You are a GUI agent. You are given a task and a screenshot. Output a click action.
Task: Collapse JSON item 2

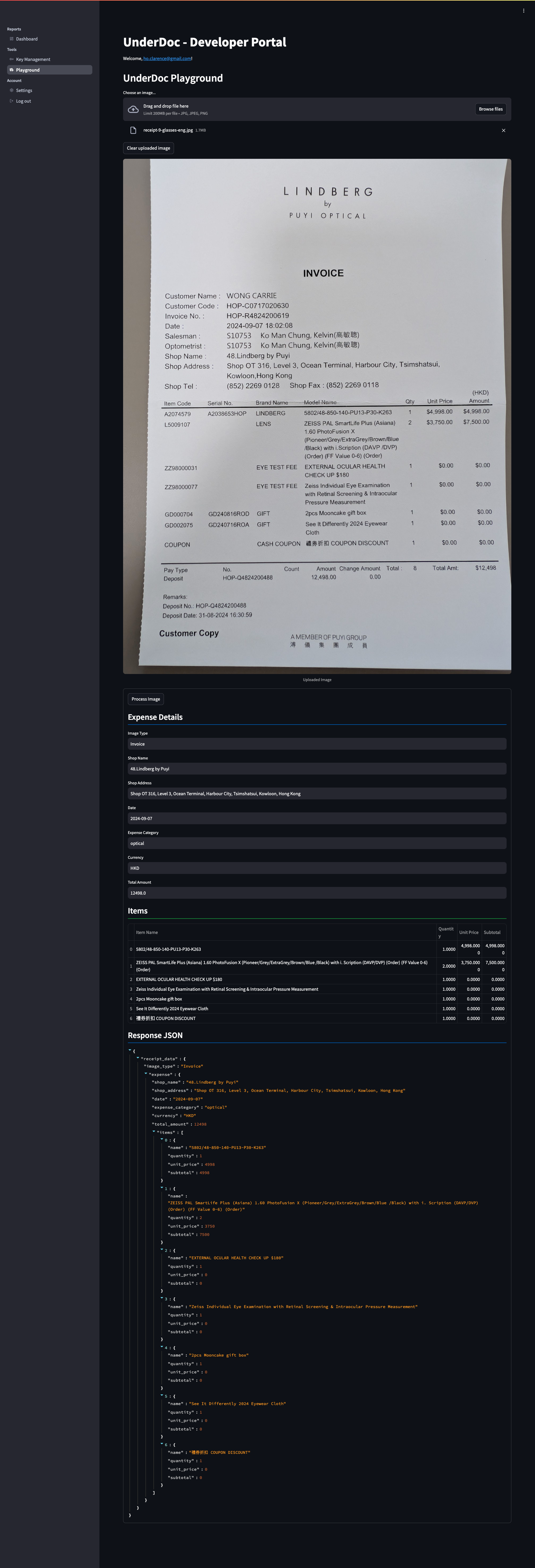162,1250
